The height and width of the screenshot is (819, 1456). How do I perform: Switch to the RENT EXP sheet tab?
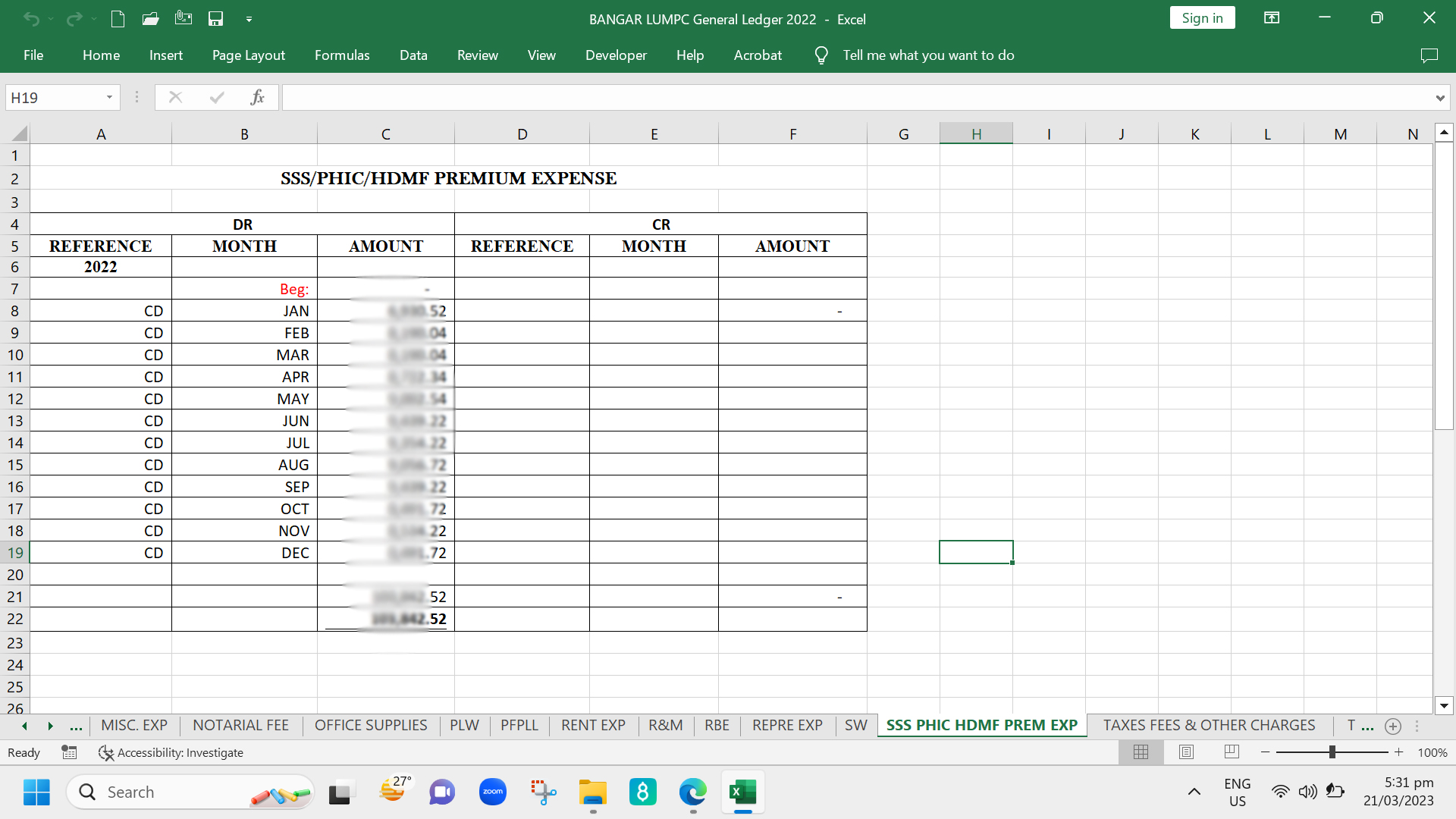pos(593,726)
